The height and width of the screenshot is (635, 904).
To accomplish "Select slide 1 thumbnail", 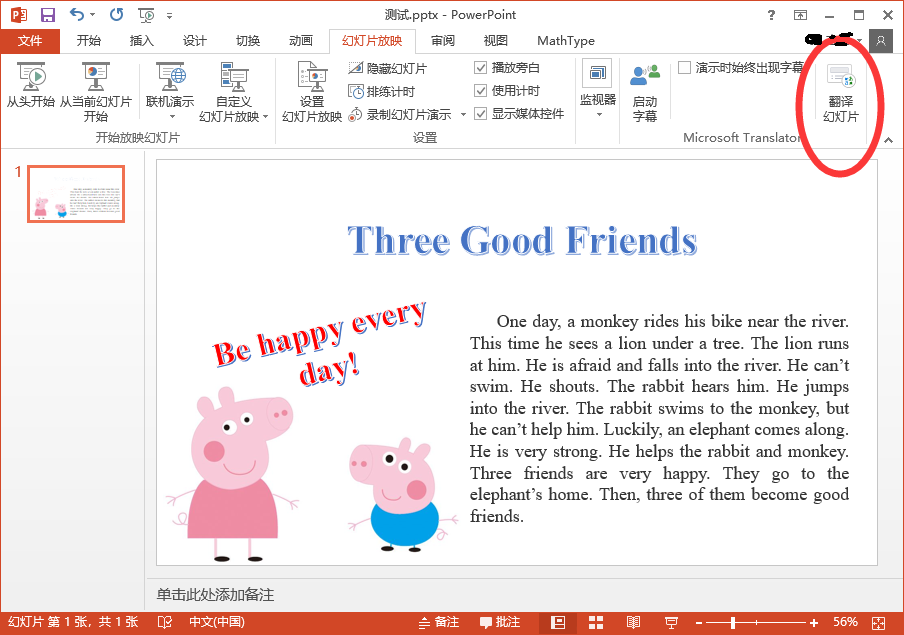I will point(76,194).
